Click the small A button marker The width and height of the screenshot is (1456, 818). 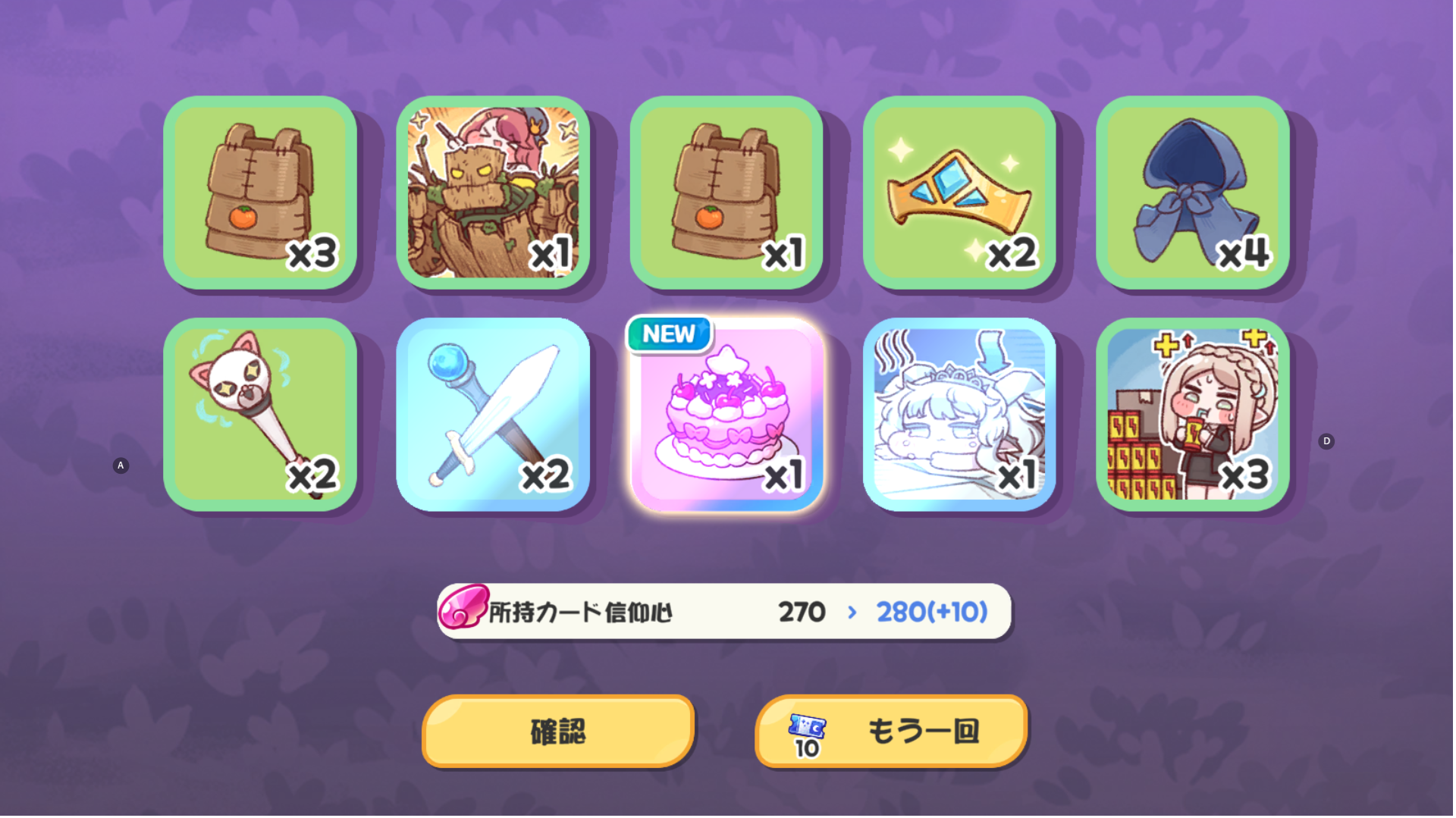pyautogui.click(x=121, y=465)
